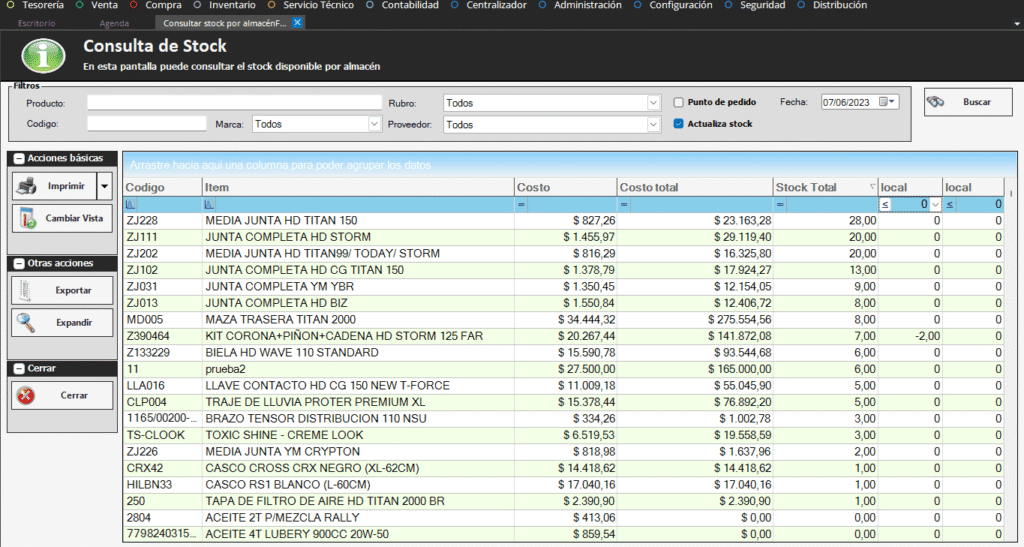Click the Cambiar Vista icon button
1024x547 pixels.
pos(29,218)
